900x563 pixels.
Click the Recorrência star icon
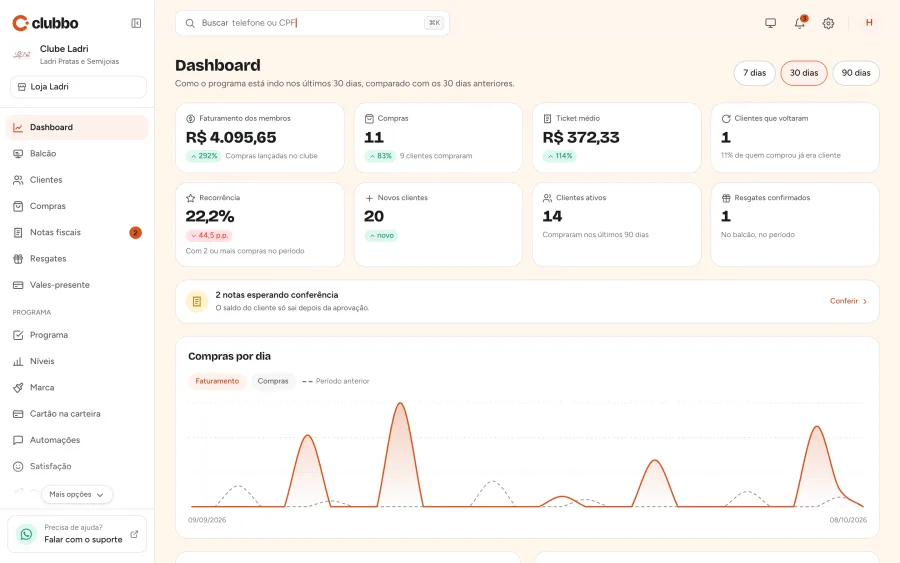[x=191, y=198]
